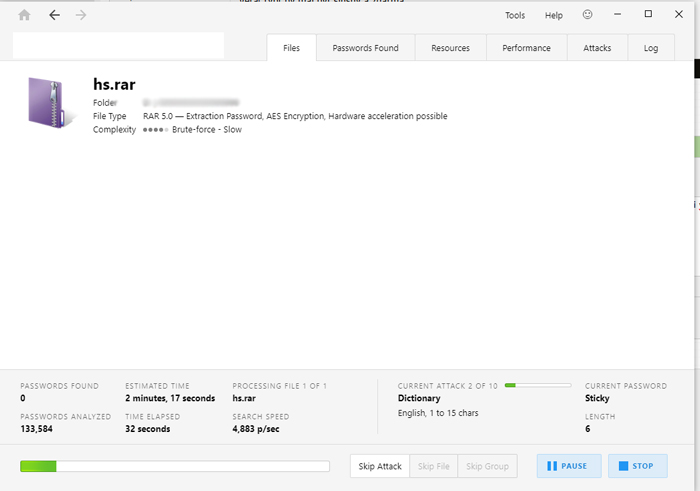Switch to the Attacks tab
This screenshot has width=700, height=491.
[x=597, y=48]
